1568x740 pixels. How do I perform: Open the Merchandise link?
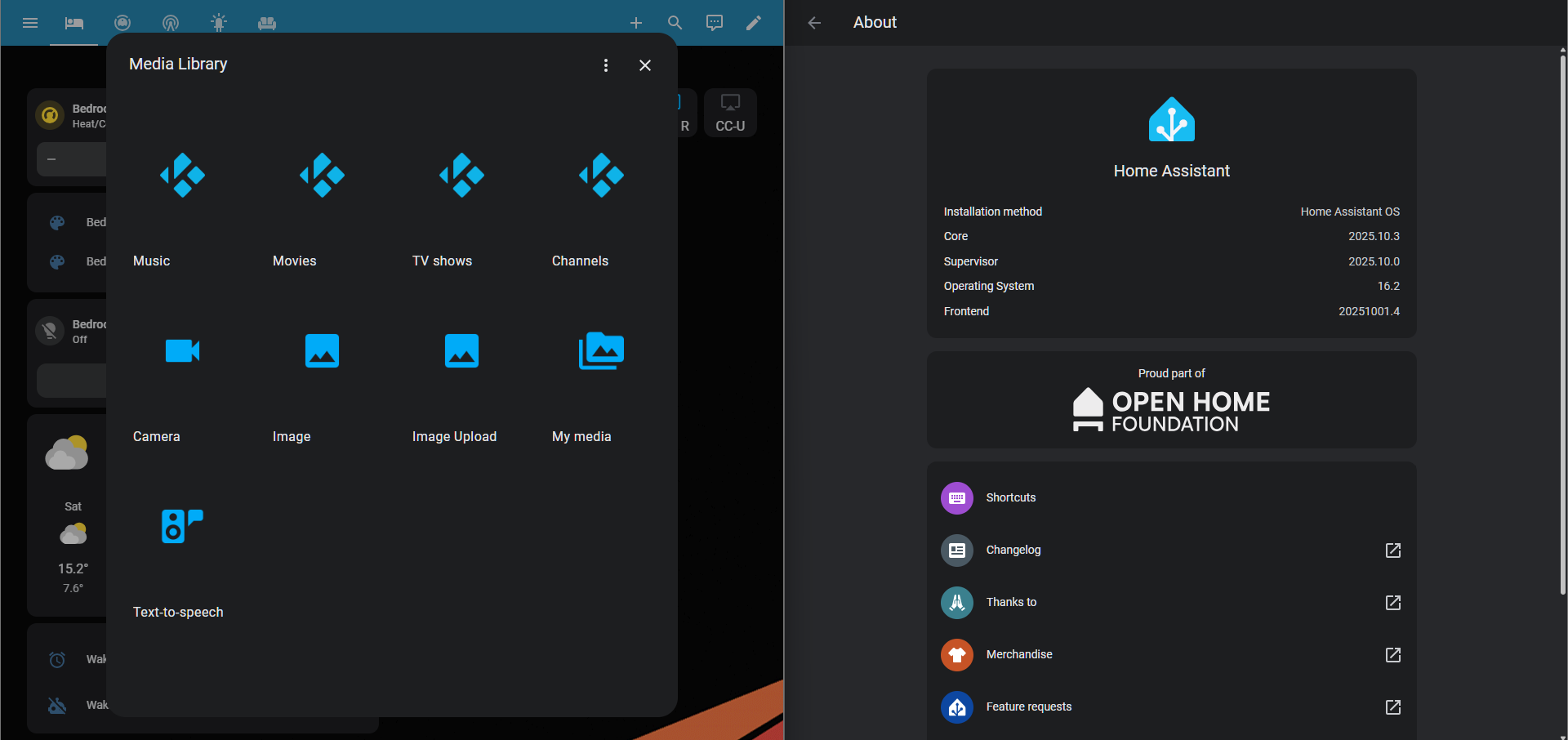1172,655
